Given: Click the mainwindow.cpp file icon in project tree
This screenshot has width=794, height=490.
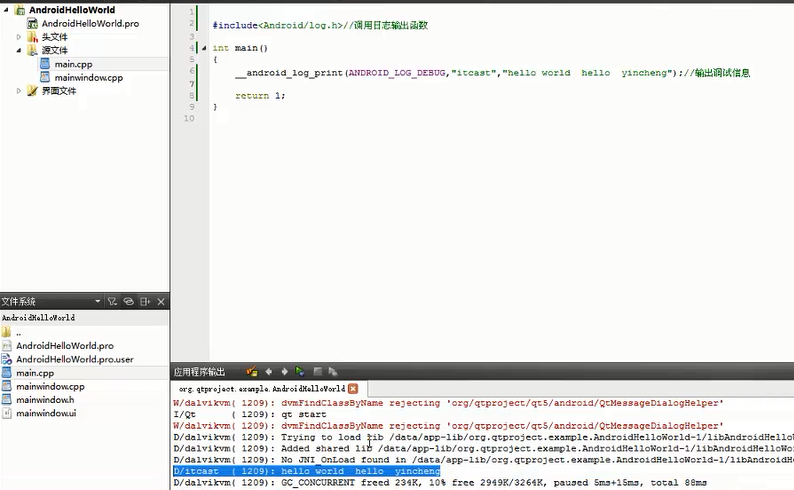Looking at the screenshot, I should click(45, 77).
